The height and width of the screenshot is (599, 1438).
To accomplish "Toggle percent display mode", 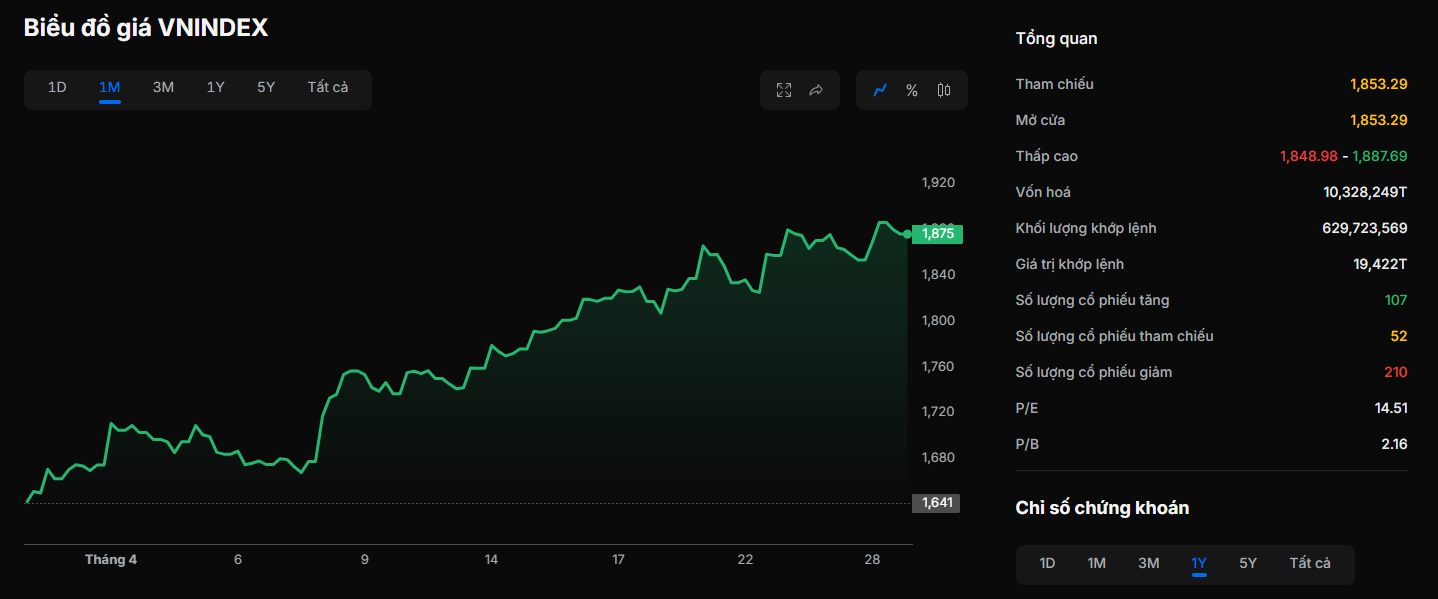I will tap(912, 90).
